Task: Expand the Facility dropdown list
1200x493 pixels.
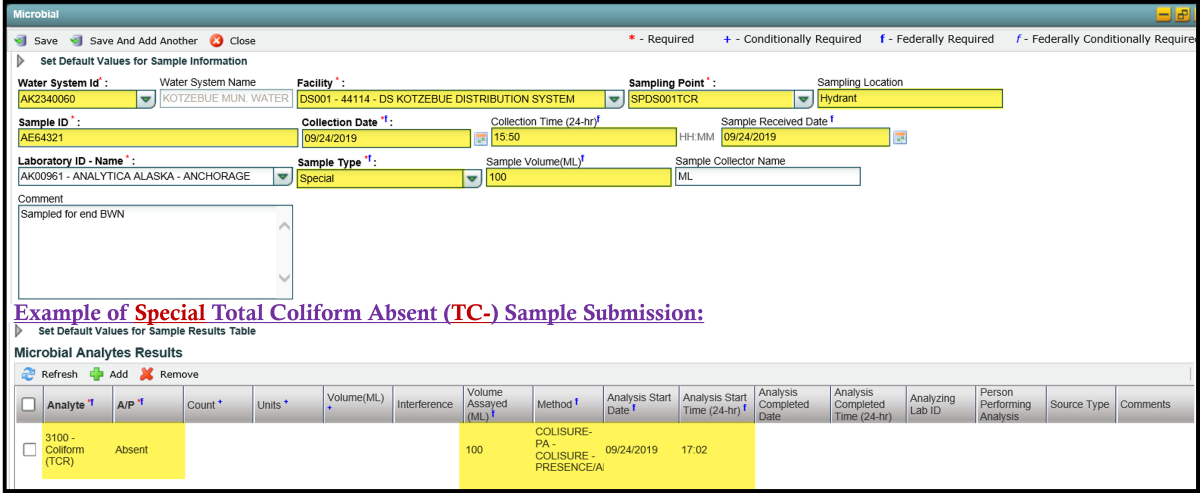Action: tap(614, 99)
